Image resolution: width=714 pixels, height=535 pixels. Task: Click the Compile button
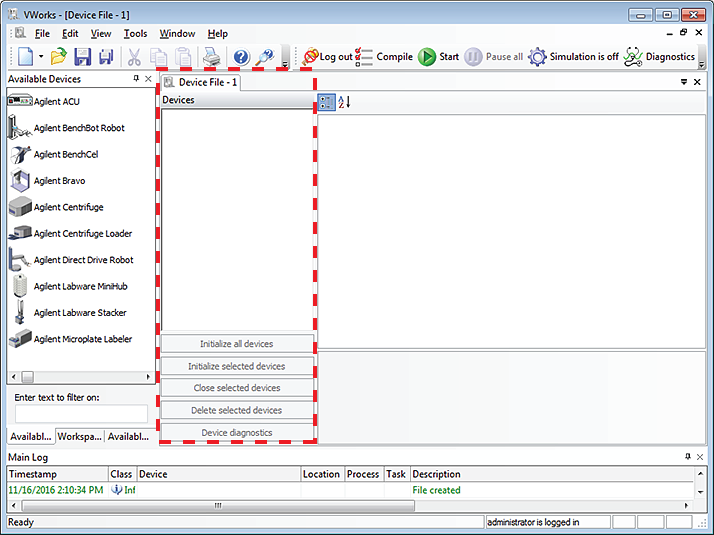pyautogui.click(x=385, y=57)
